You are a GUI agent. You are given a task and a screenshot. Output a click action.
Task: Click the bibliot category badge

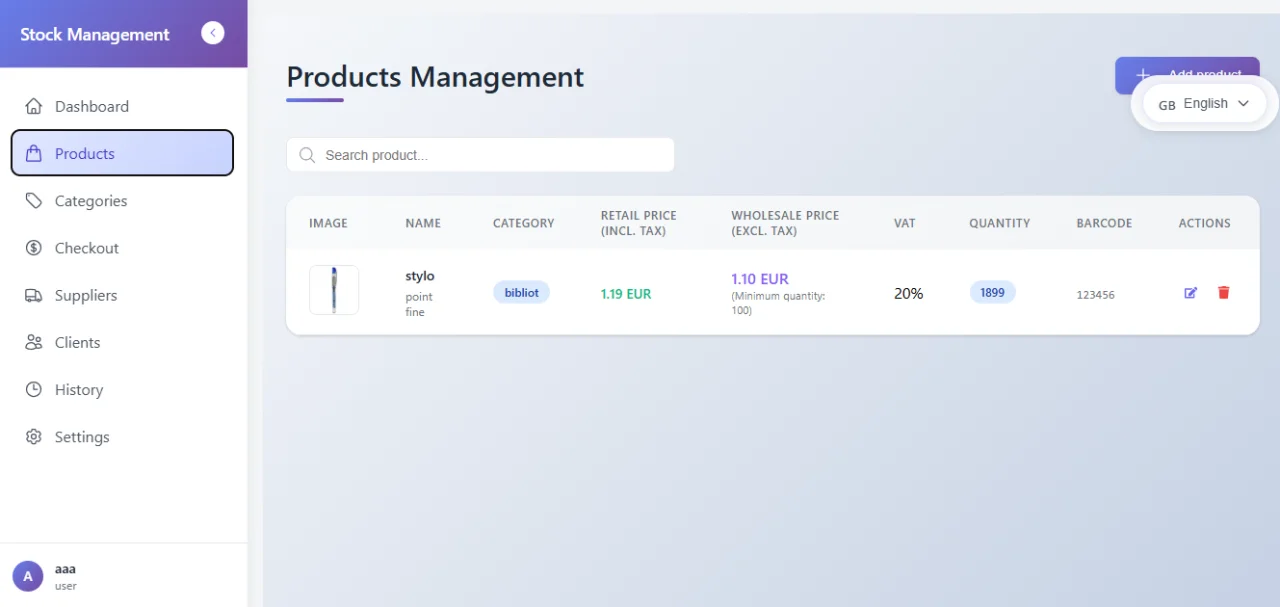tap(521, 293)
